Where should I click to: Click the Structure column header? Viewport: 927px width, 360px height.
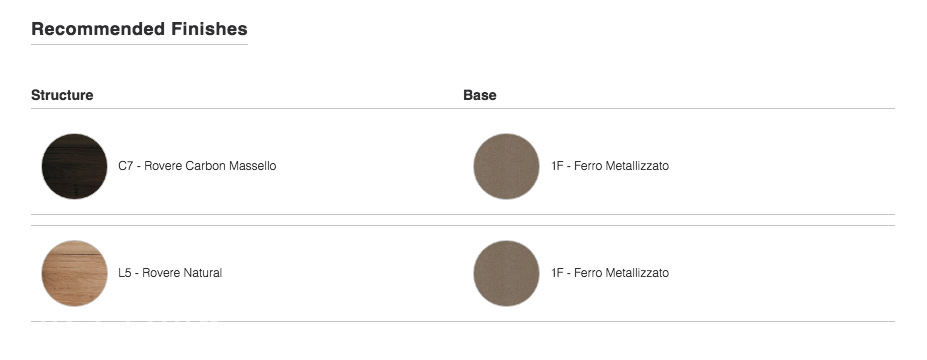62,95
